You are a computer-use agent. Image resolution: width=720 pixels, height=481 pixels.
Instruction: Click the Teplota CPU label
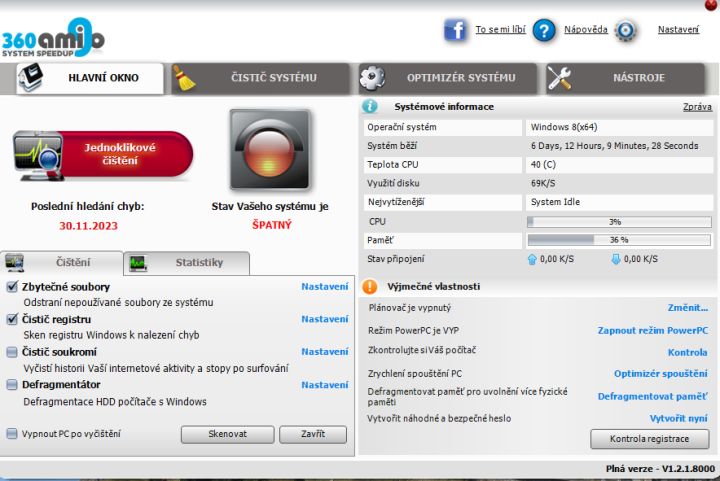coord(393,165)
